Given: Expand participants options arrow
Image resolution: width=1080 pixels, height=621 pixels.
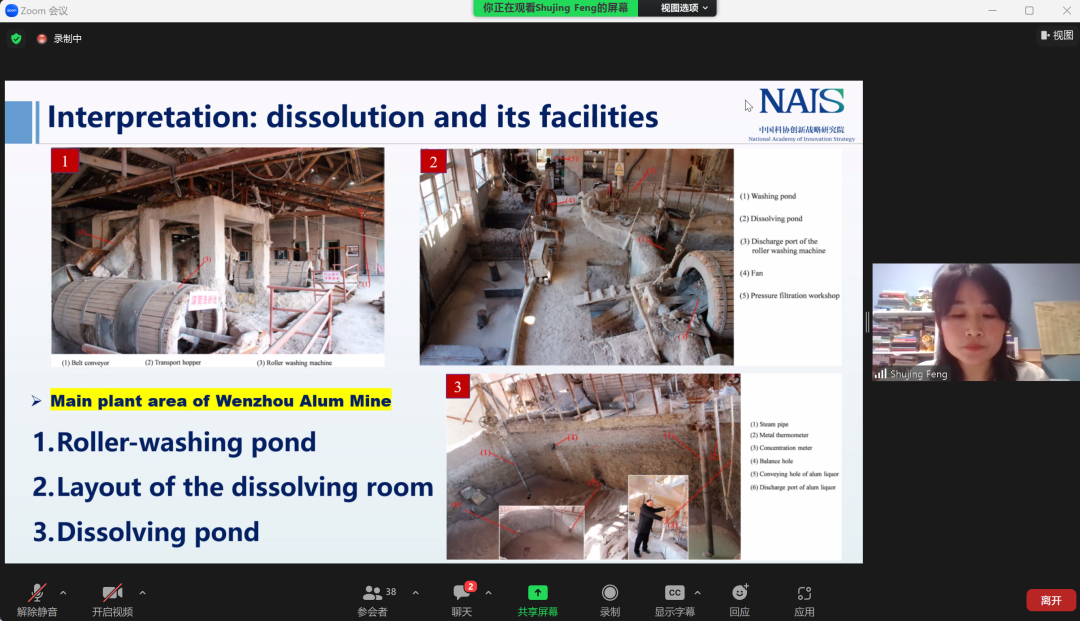Looking at the screenshot, I should (415, 593).
